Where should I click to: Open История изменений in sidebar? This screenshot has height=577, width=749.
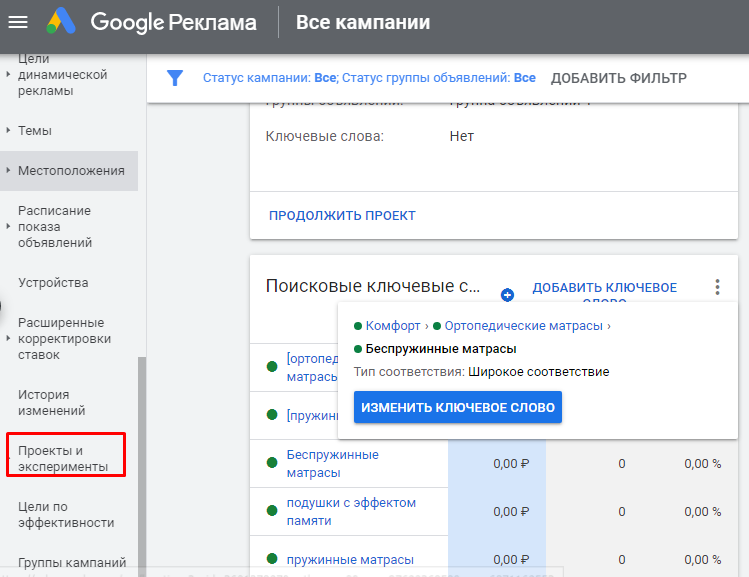click(x=50, y=402)
